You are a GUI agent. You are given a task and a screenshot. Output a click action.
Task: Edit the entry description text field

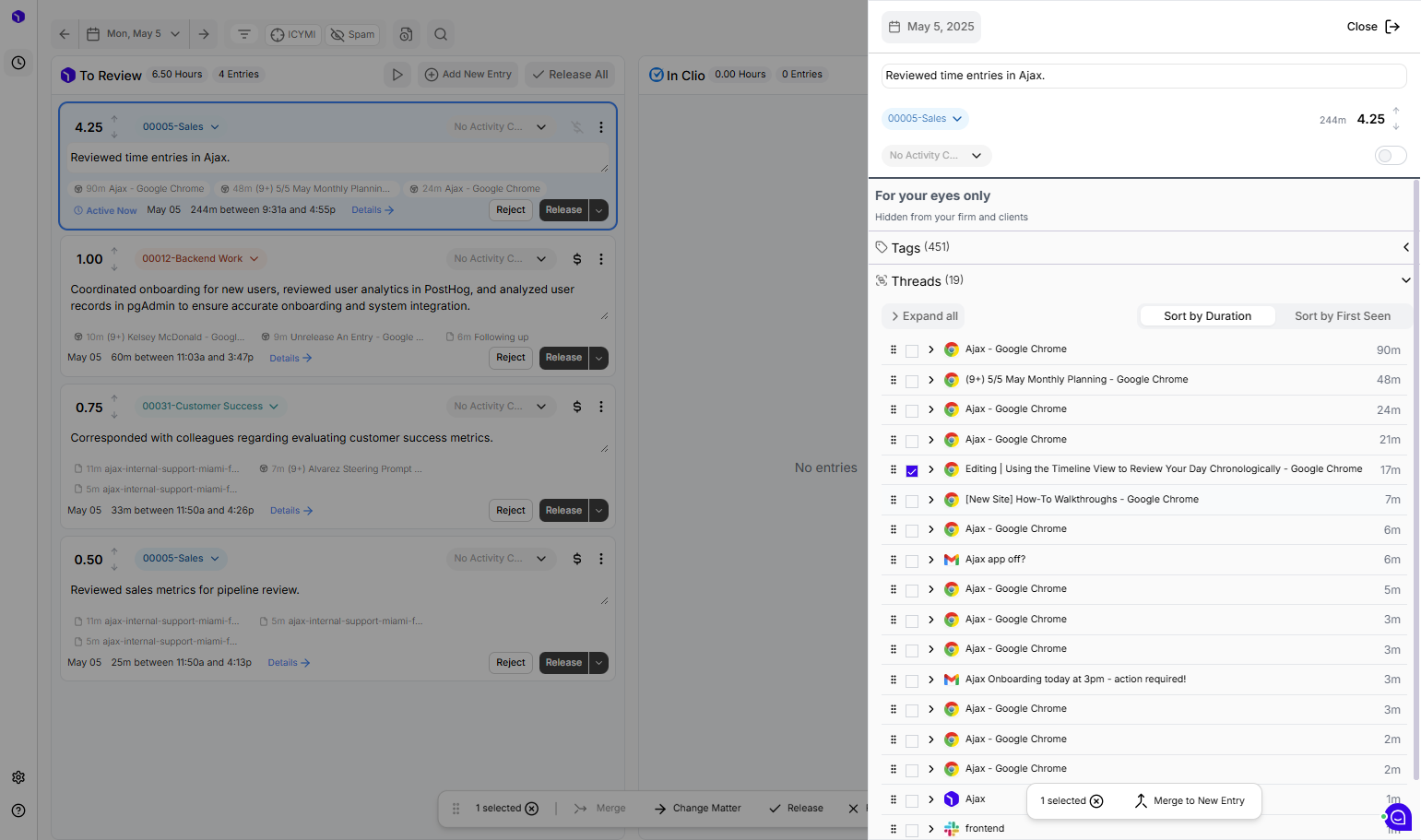click(x=1143, y=76)
